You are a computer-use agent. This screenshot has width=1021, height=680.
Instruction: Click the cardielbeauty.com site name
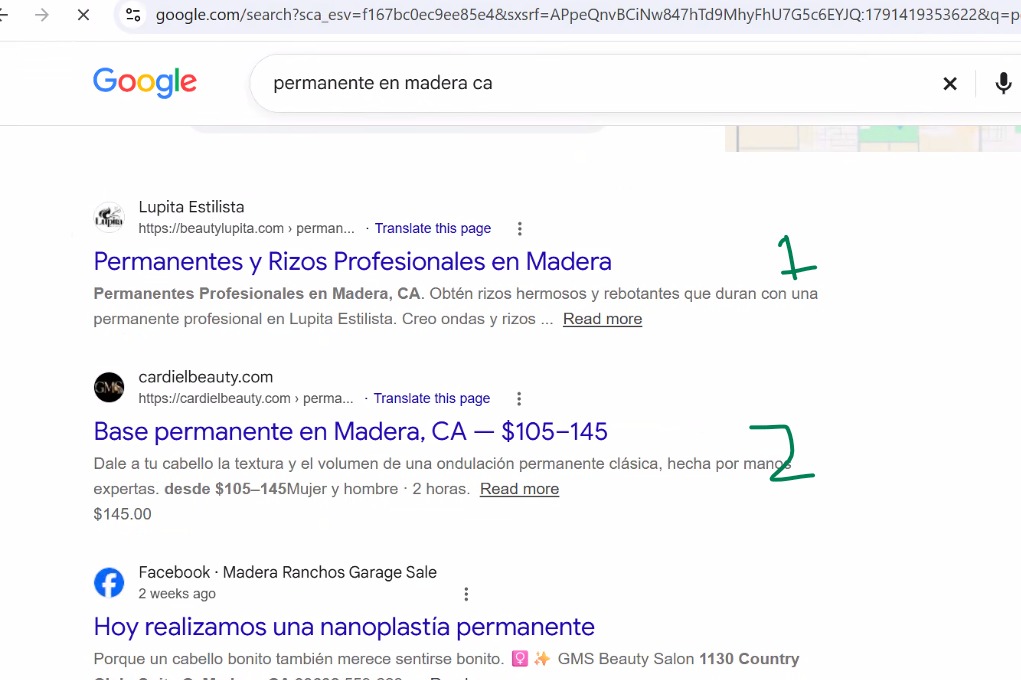tap(206, 377)
